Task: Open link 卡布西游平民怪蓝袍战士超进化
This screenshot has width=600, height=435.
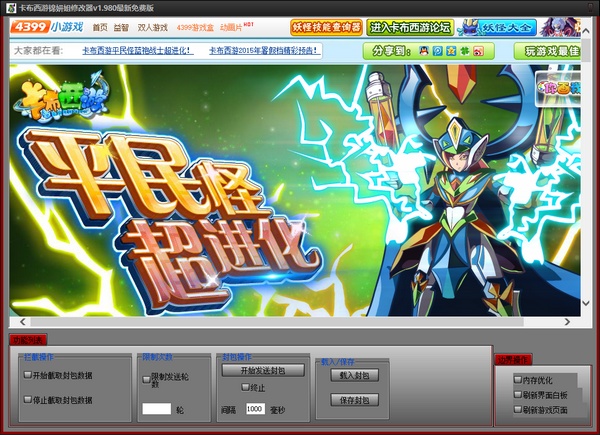Action: pyautogui.click(x=138, y=51)
